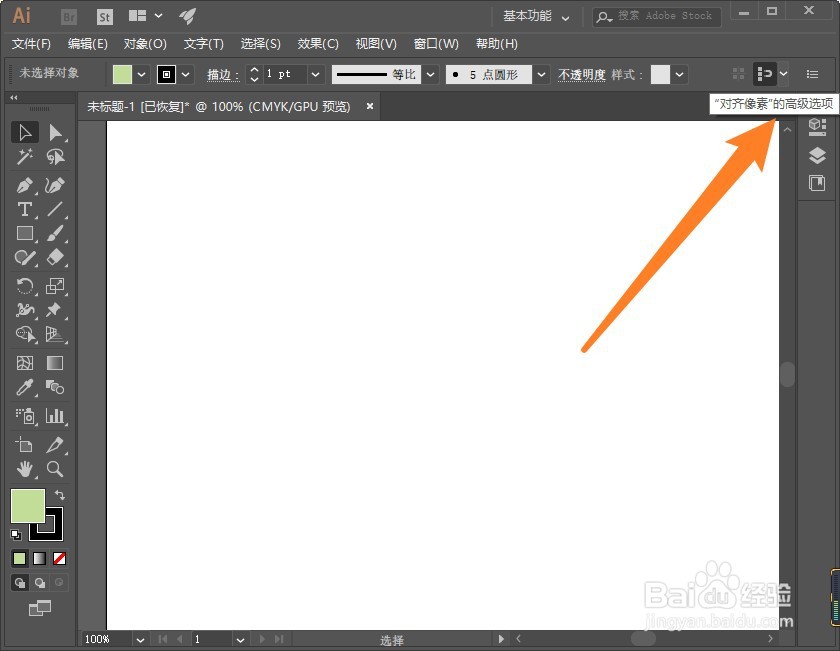The height and width of the screenshot is (651, 840).
Task: Open the 文字(T) menu
Action: pyautogui.click(x=204, y=44)
